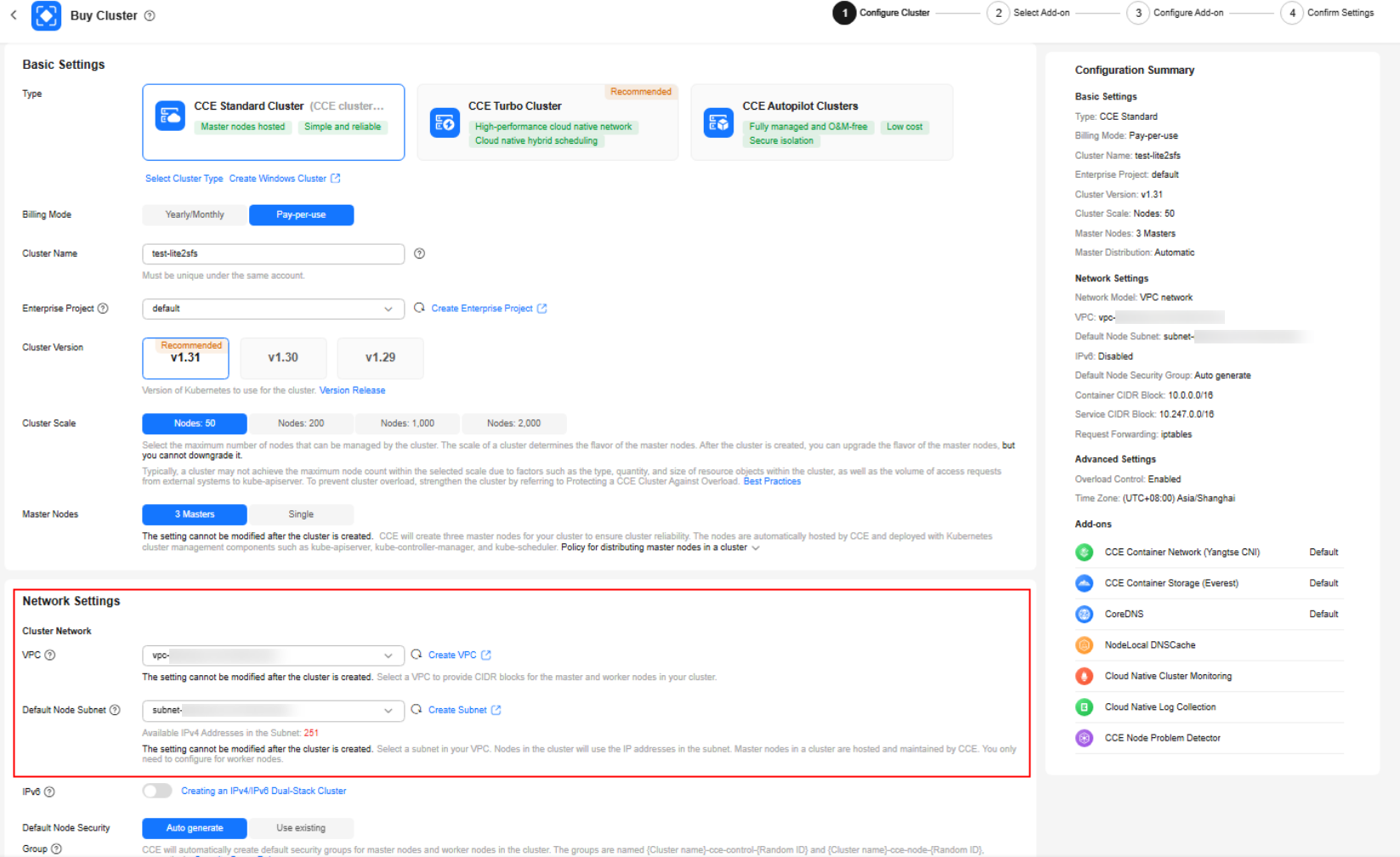Click external link icon after Create Subnet
1400x857 pixels.
pyautogui.click(x=496, y=710)
